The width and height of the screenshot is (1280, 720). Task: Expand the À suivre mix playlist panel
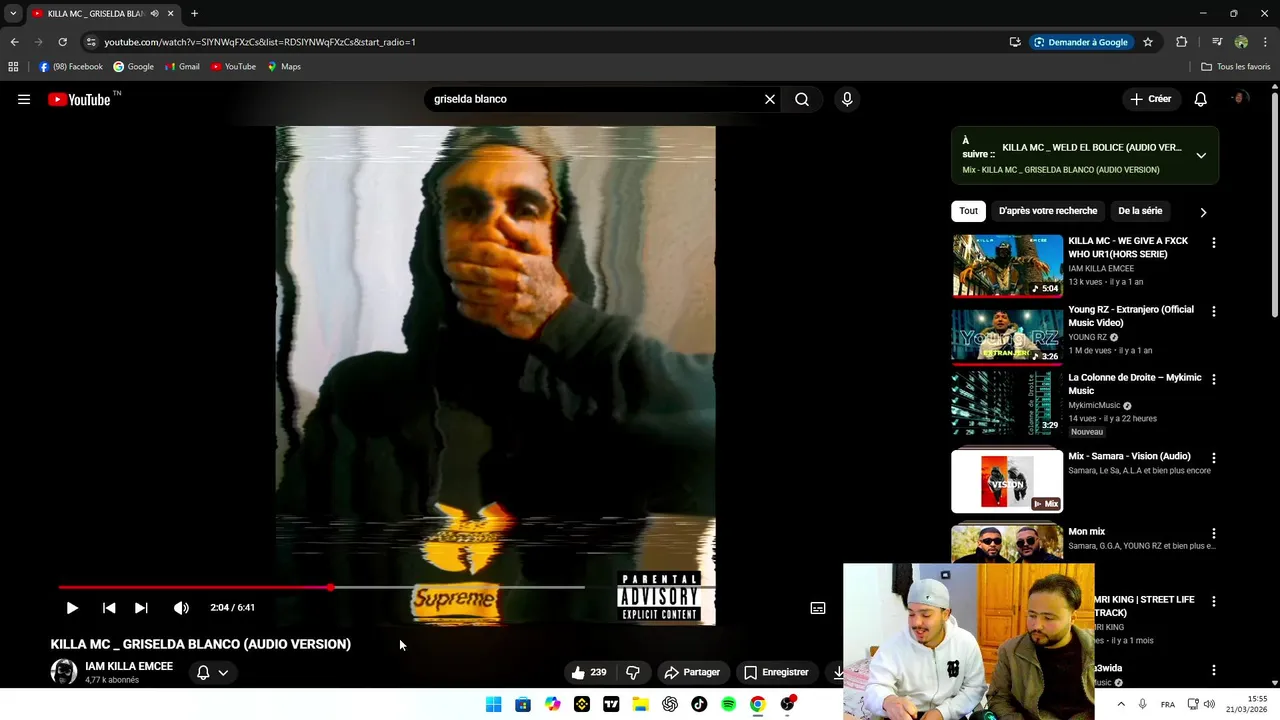click(x=1201, y=155)
